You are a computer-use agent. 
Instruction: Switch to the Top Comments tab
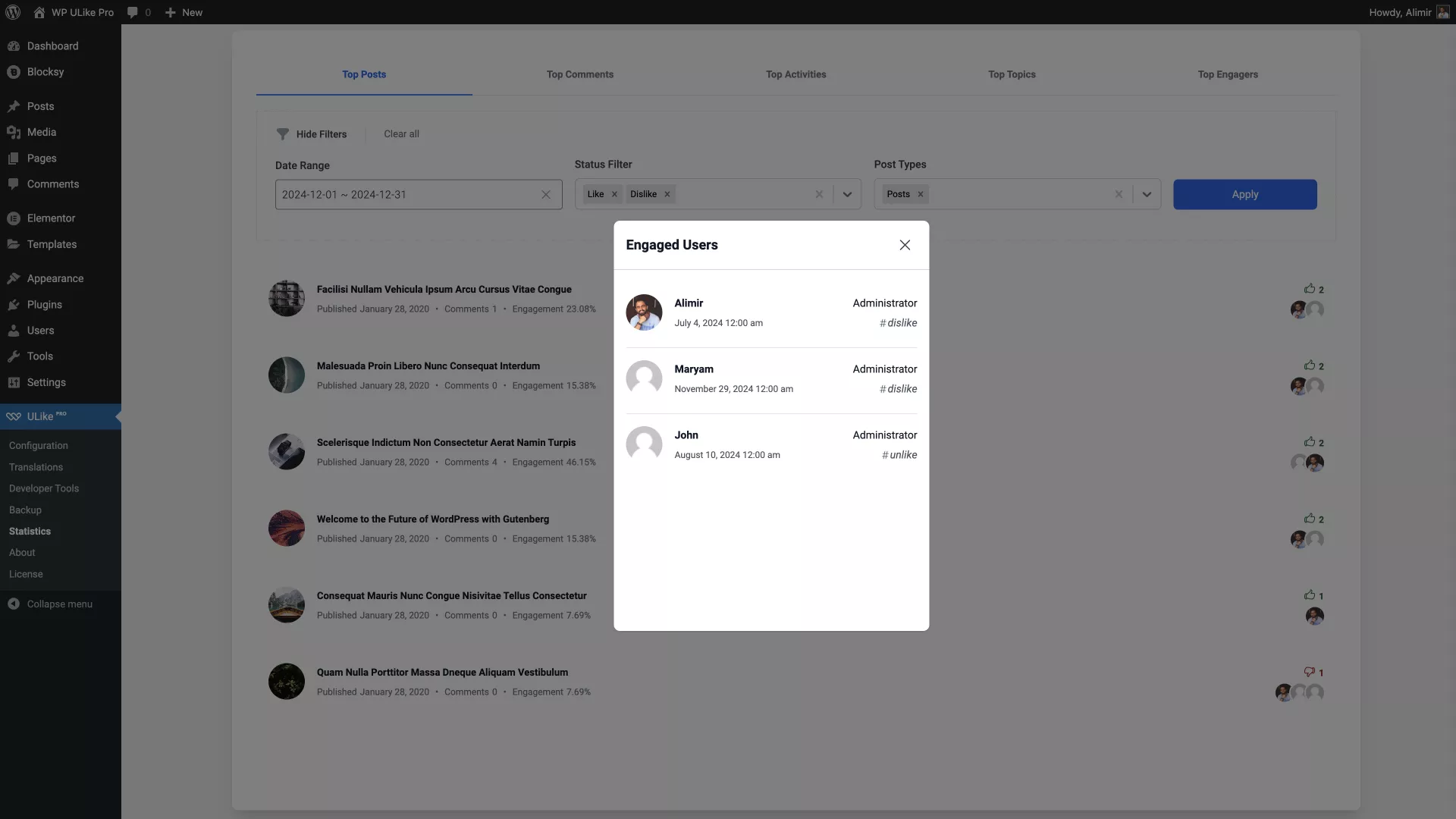(580, 74)
